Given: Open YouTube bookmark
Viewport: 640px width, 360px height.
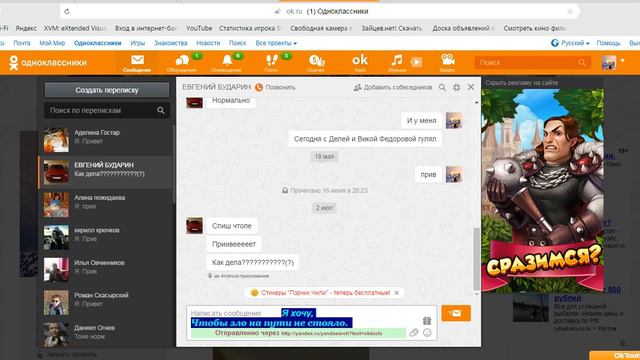Looking at the screenshot, I should coord(199,28).
